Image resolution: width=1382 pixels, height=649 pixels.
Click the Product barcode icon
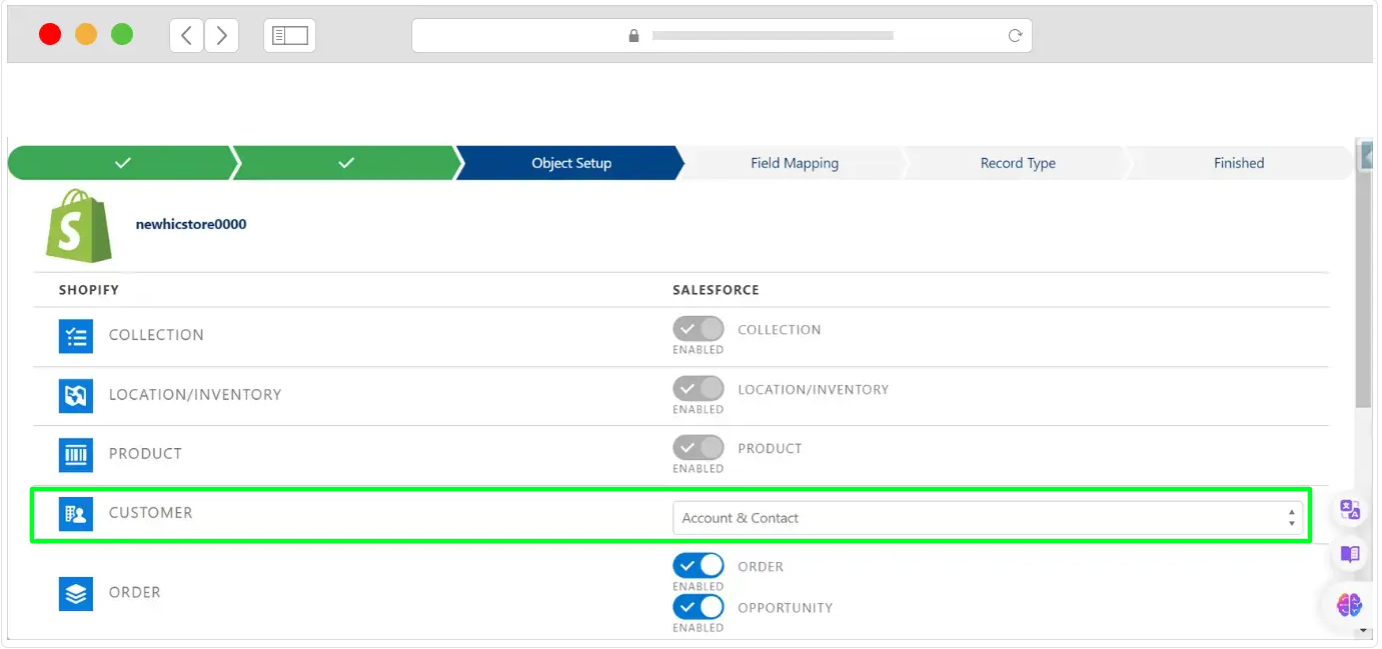click(x=76, y=455)
